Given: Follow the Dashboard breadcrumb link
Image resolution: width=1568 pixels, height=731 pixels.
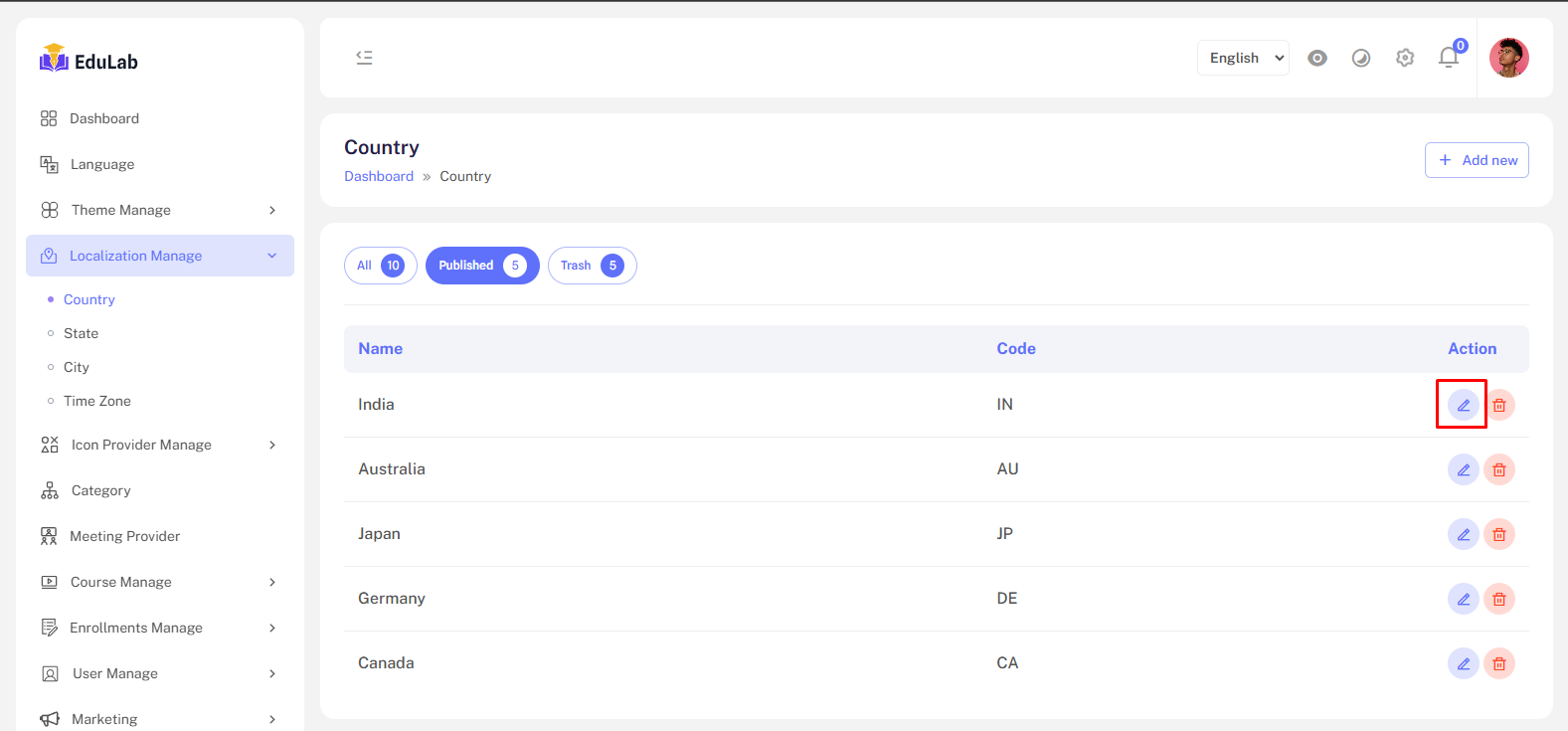Looking at the screenshot, I should tap(379, 176).
